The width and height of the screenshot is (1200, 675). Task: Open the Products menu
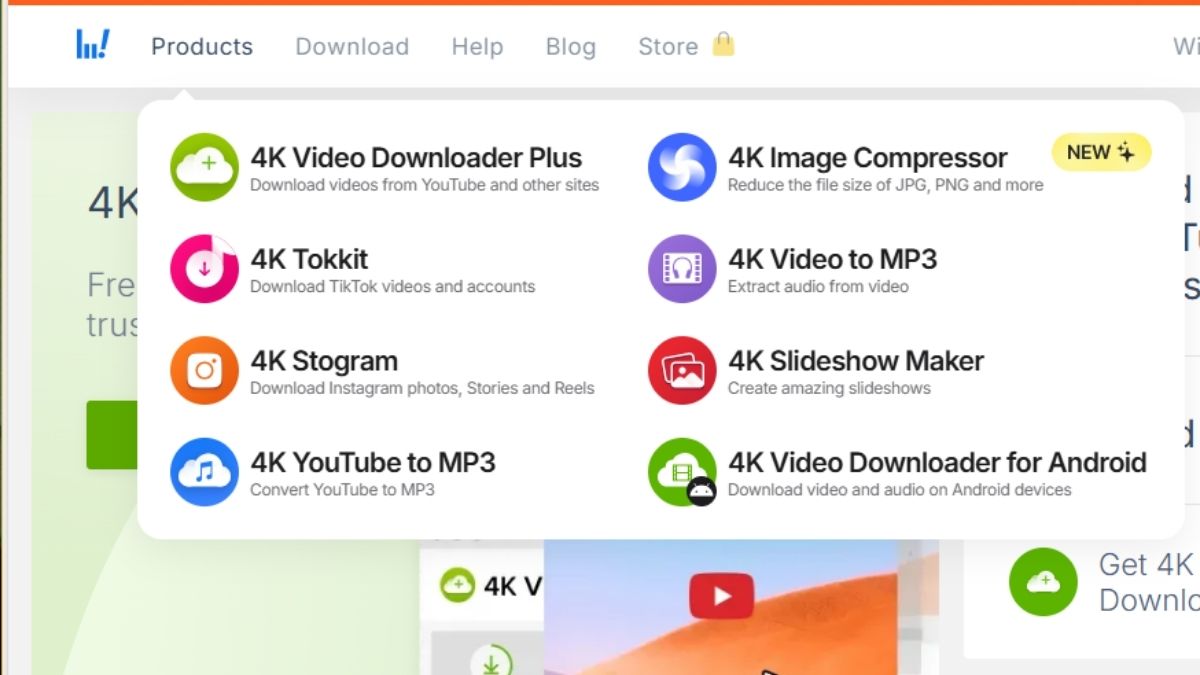(202, 46)
